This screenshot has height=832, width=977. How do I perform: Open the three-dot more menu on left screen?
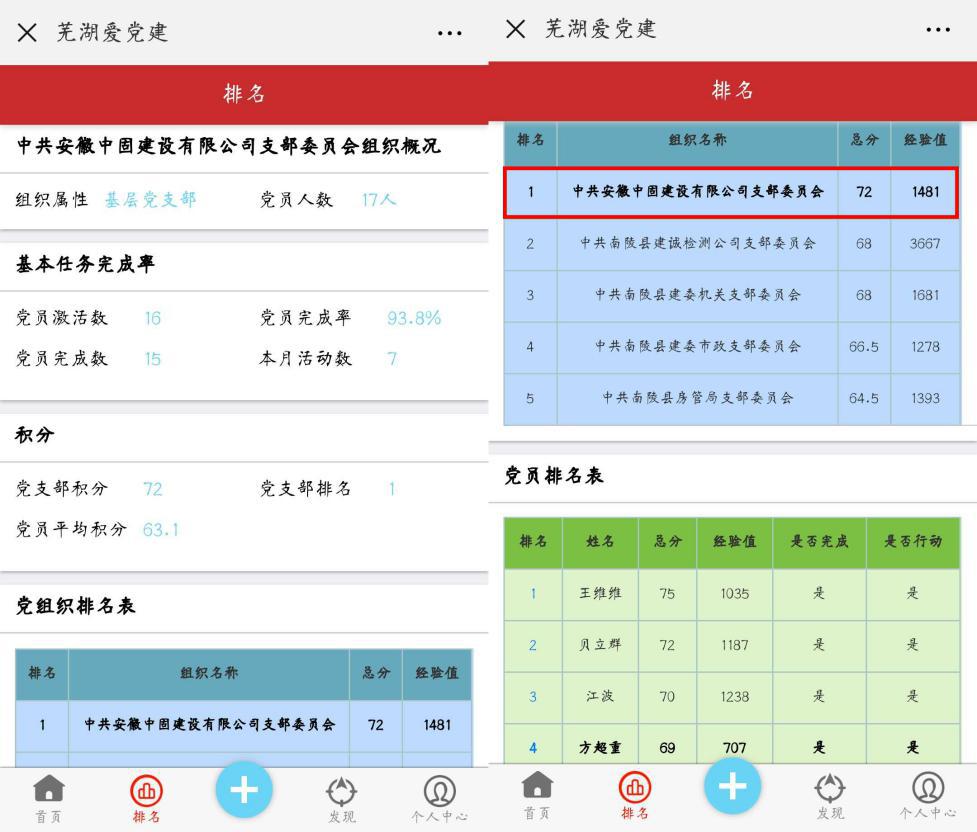450,33
